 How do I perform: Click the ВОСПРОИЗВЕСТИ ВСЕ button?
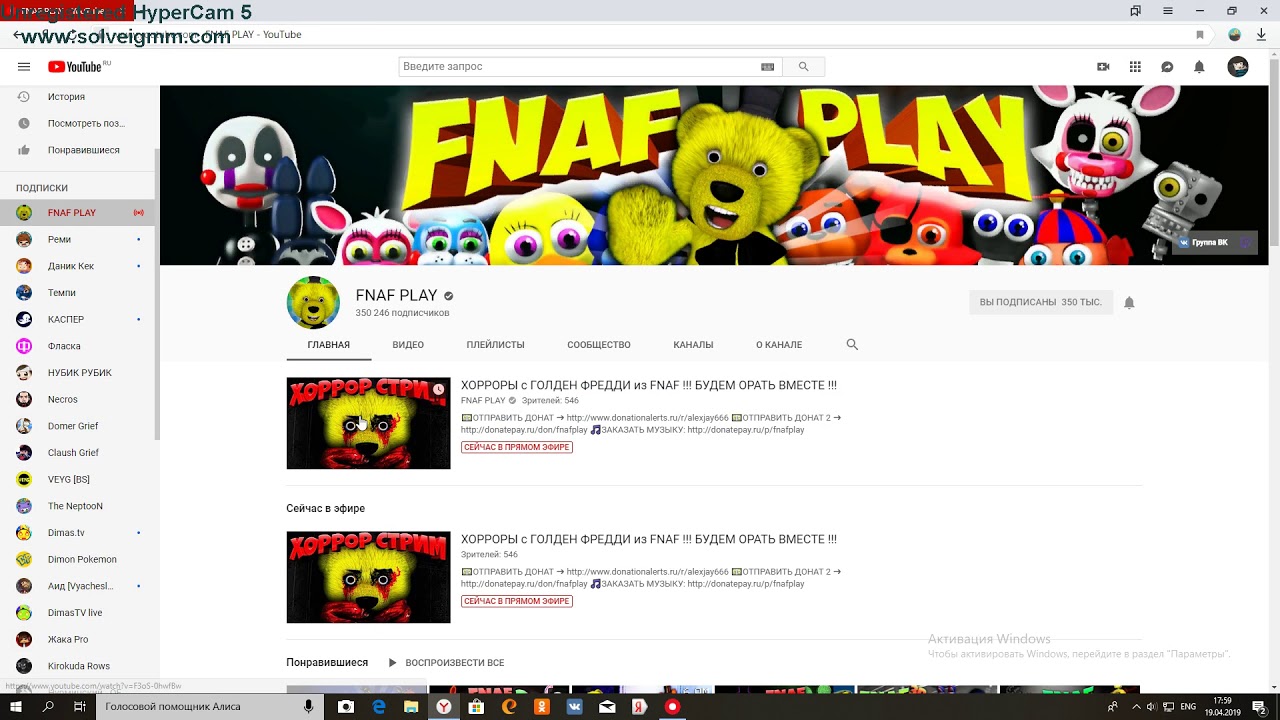point(446,663)
